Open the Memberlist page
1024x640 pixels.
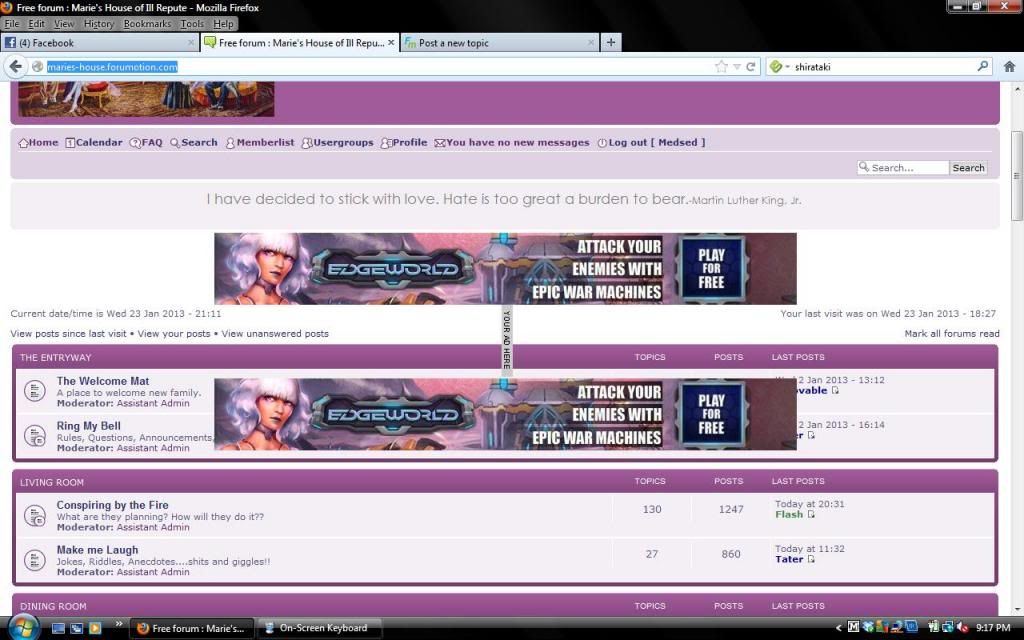click(260, 142)
